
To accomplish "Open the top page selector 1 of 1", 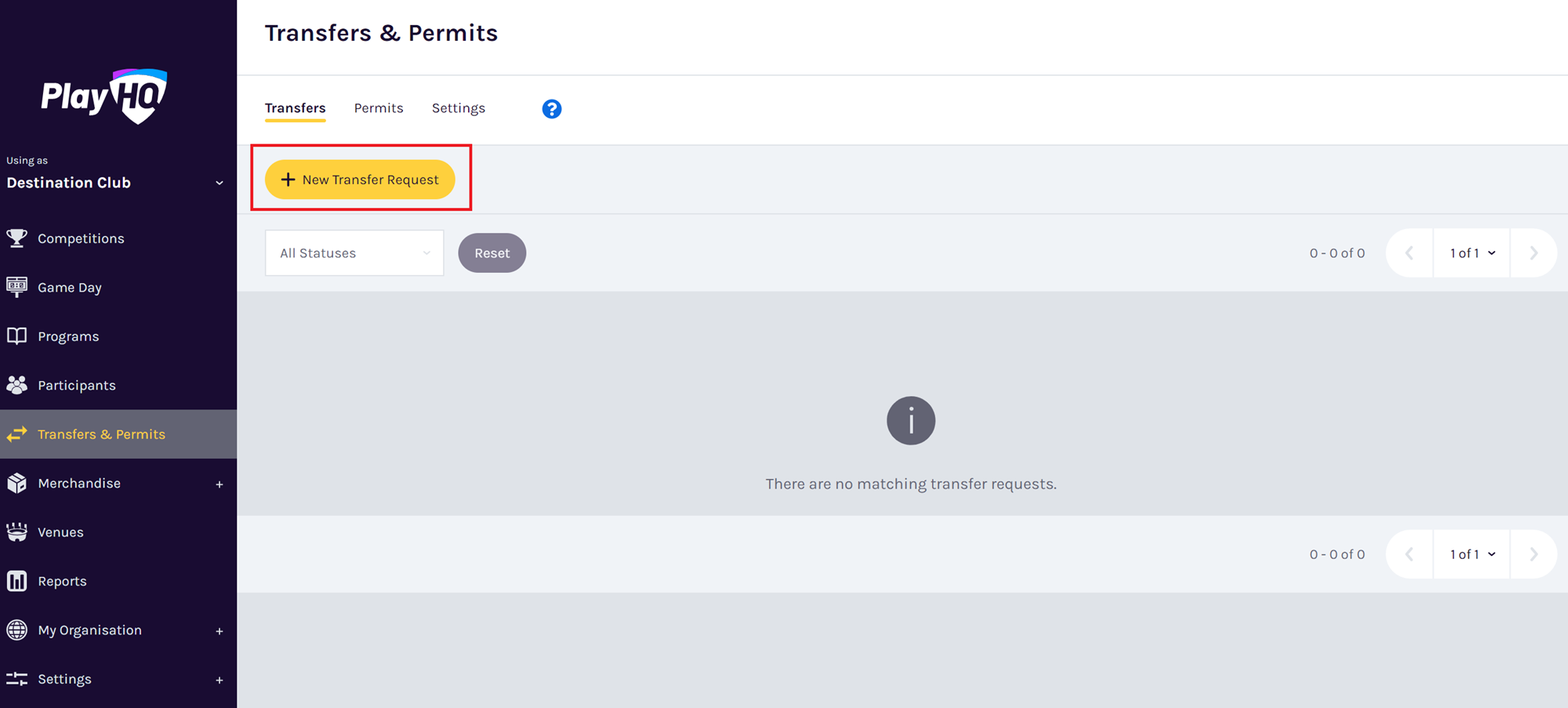I will (1472, 252).
